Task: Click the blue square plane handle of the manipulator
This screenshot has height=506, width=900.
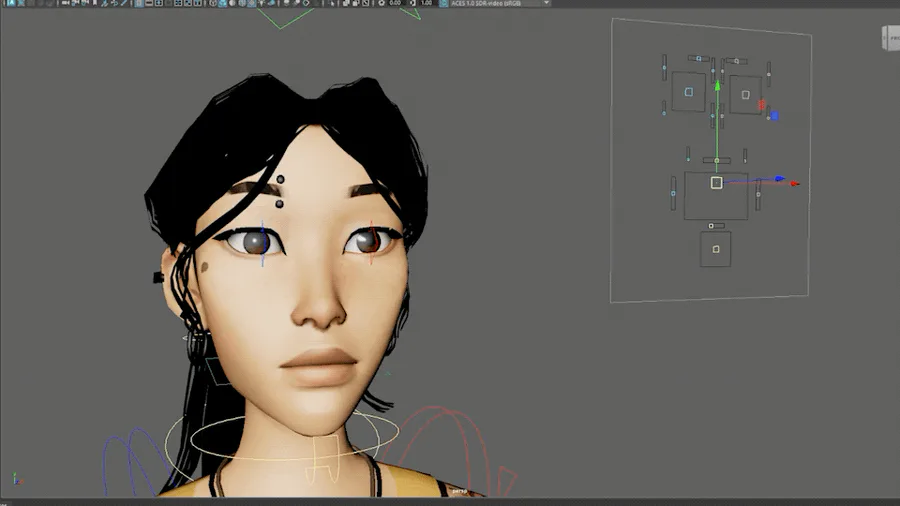Action: tap(775, 116)
